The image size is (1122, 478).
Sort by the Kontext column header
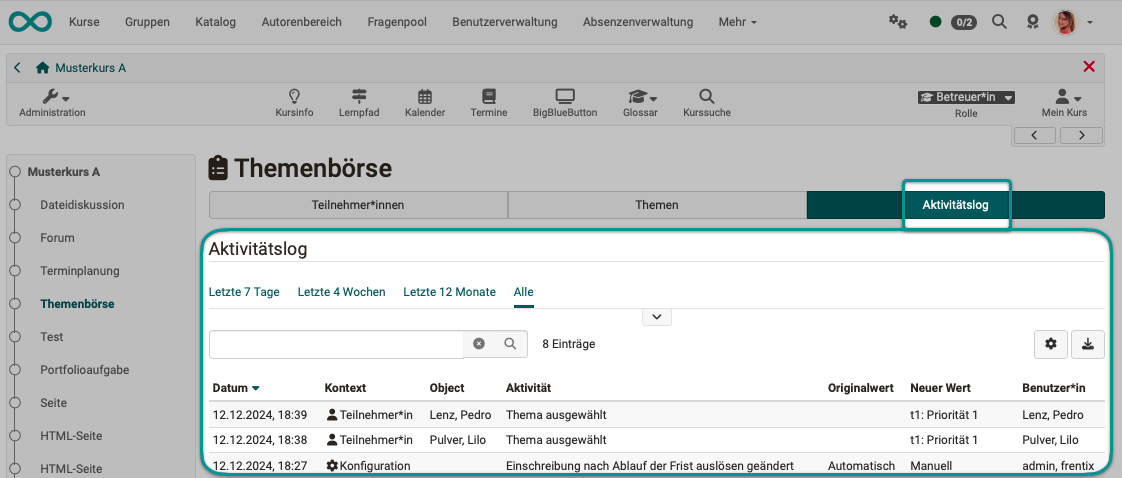(x=345, y=388)
